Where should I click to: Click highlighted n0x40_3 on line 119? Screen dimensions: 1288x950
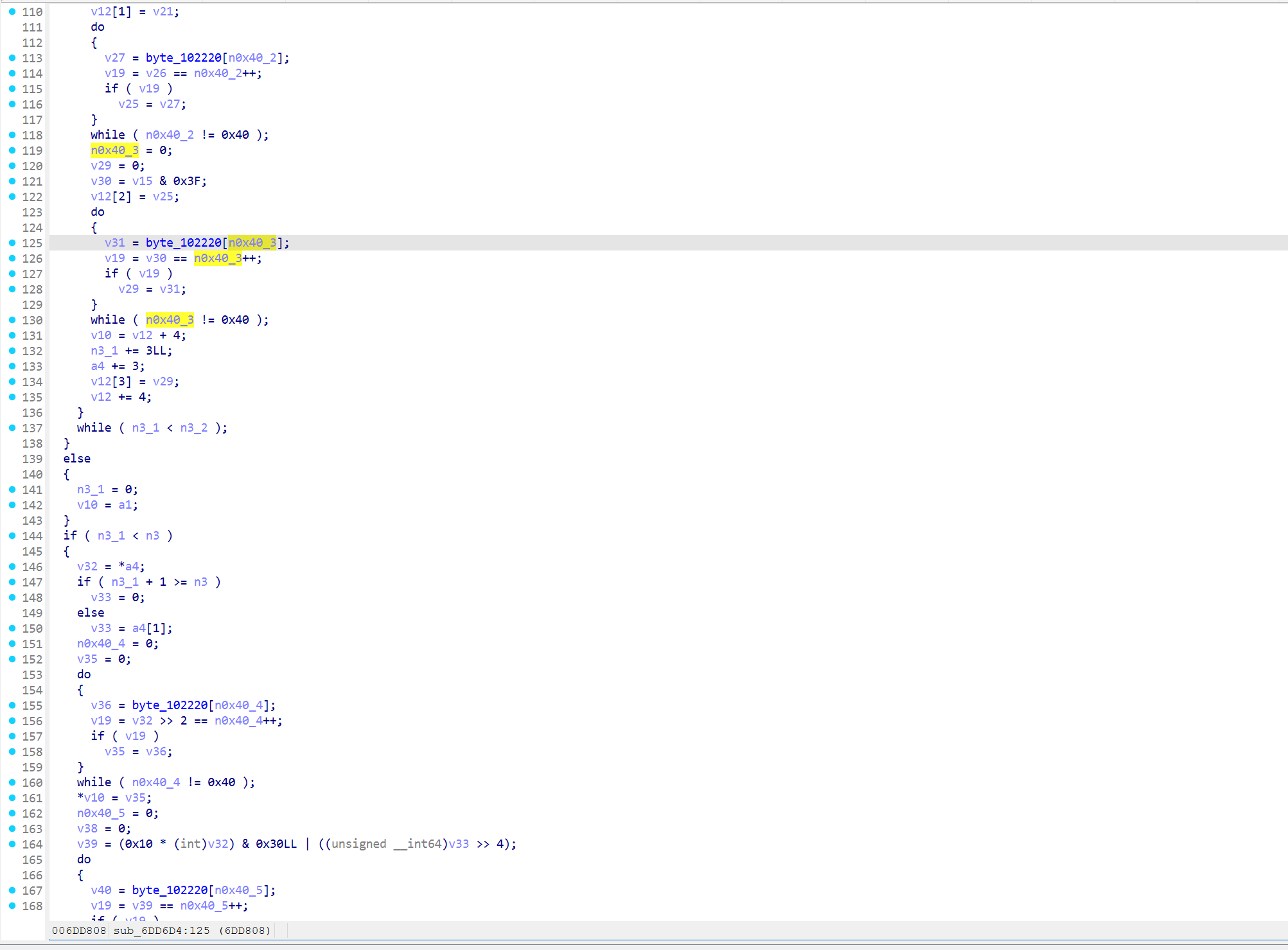pos(114,150)
